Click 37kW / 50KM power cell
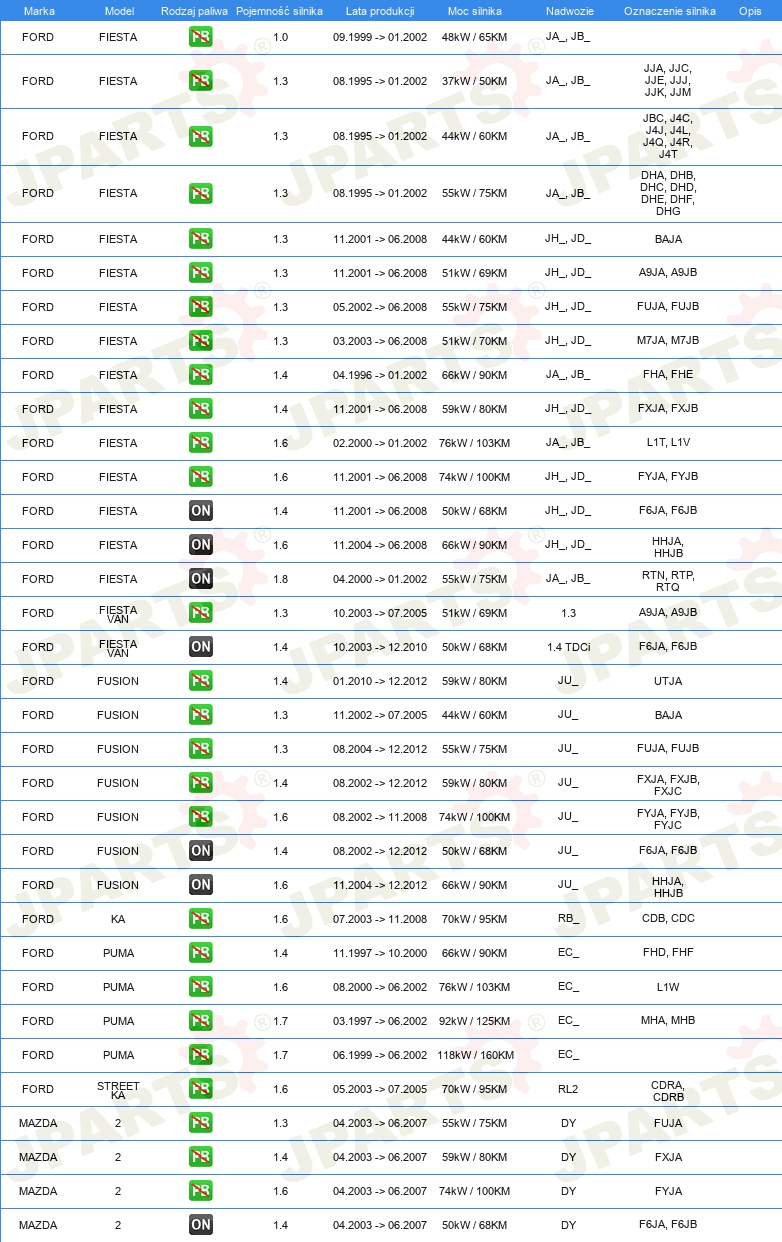 [475, 81]
